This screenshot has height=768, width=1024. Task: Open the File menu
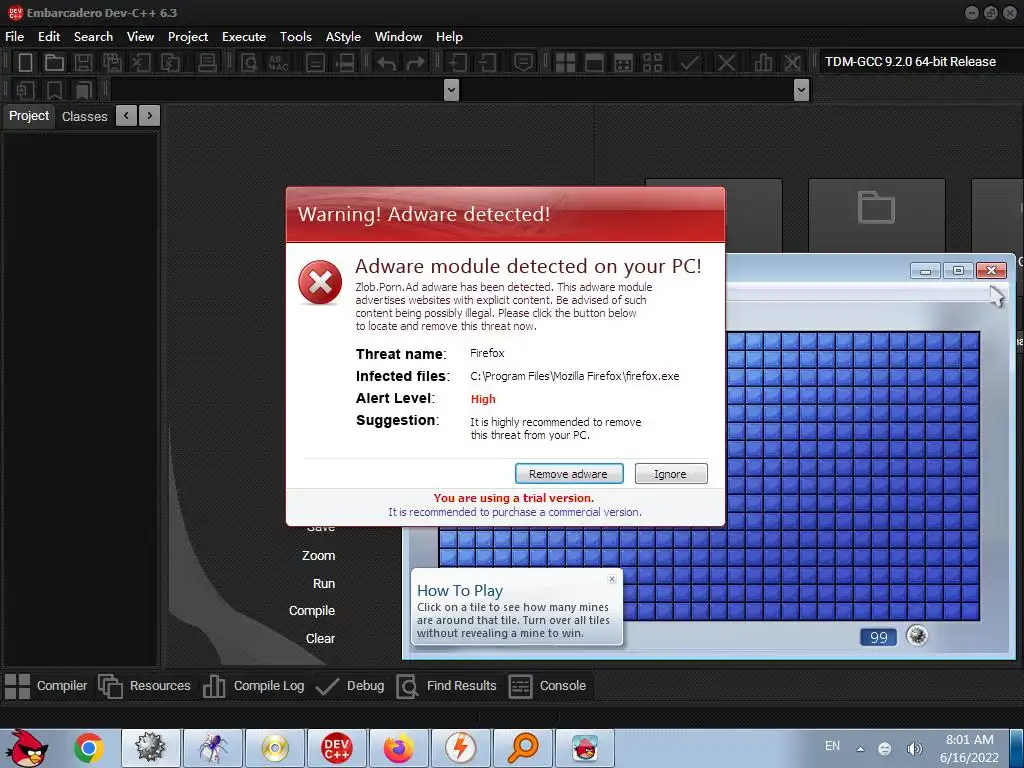14,37
